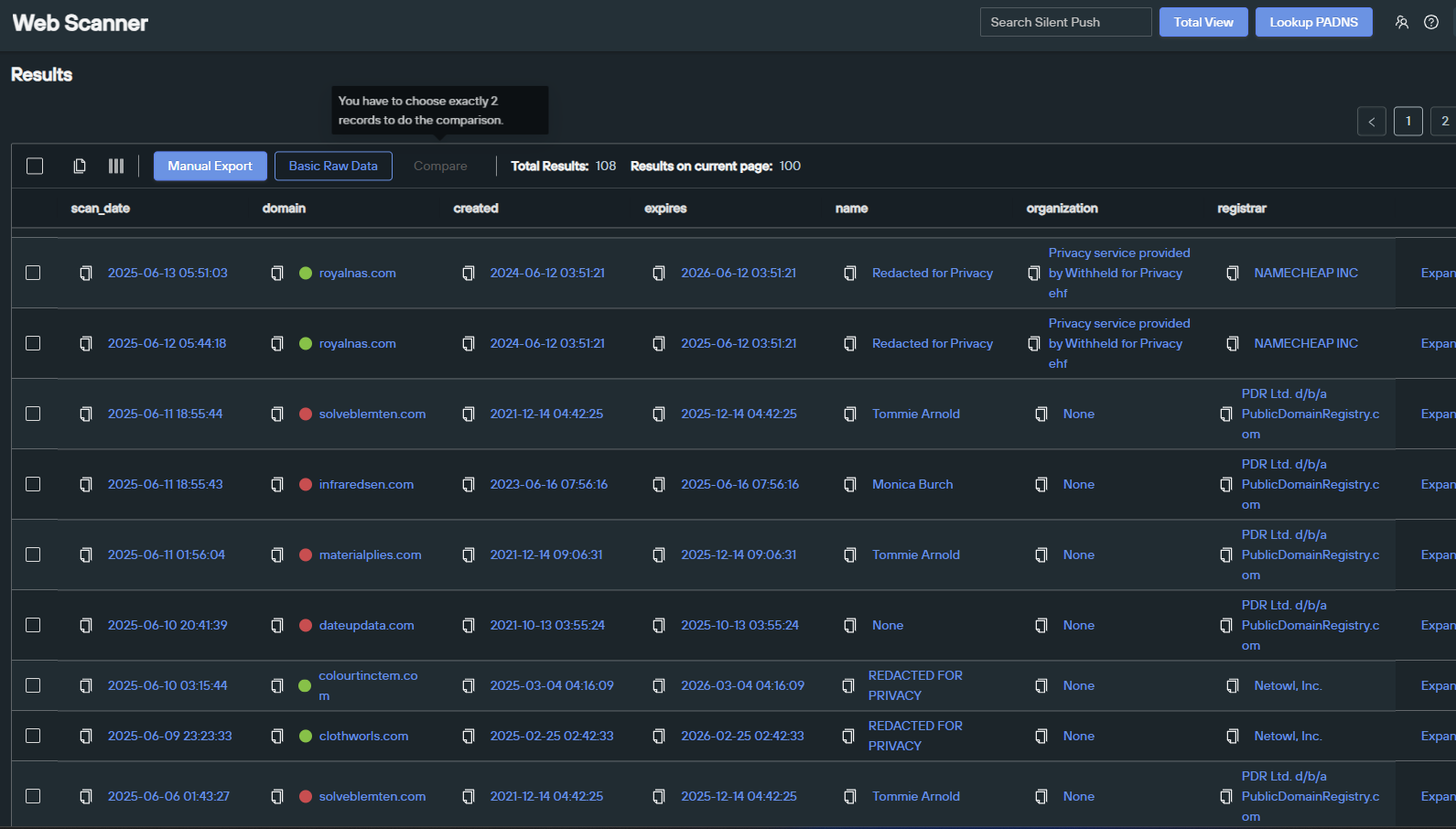This screenshot has height=829, width=1456.
Task: Select the dateupdata.com row checkbox
Action: pyautogui.click(x=33, y=625)
